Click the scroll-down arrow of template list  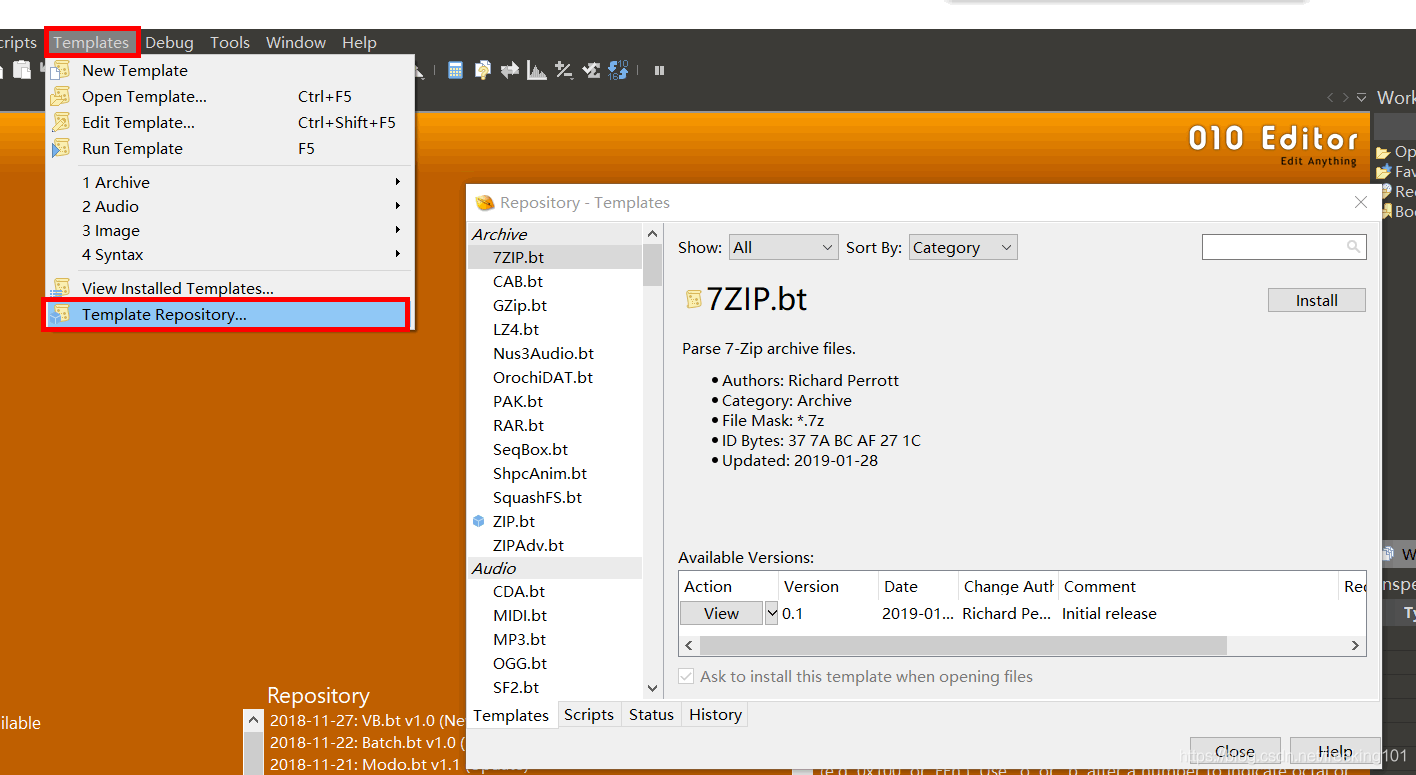click(x=652, y=688)
